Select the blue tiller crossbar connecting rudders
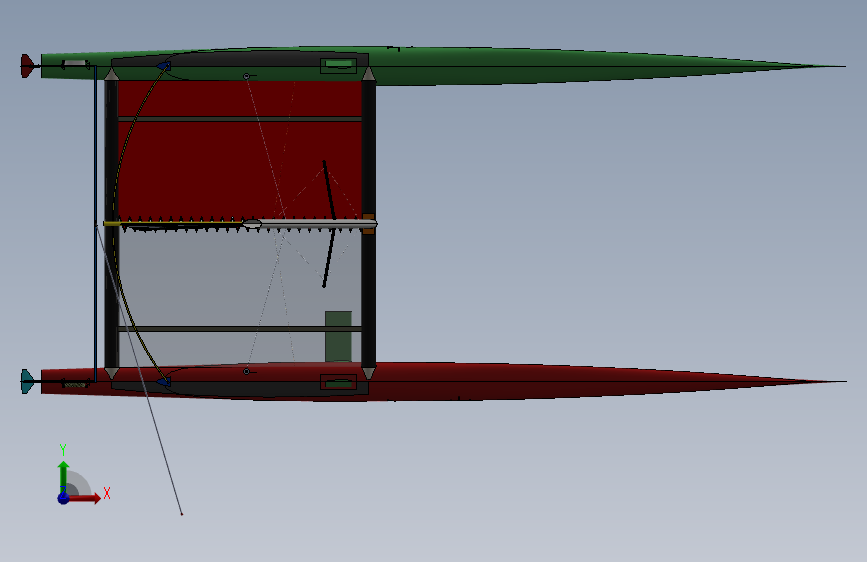Screen dimensions: 867x562 click(x=95, y=224)
